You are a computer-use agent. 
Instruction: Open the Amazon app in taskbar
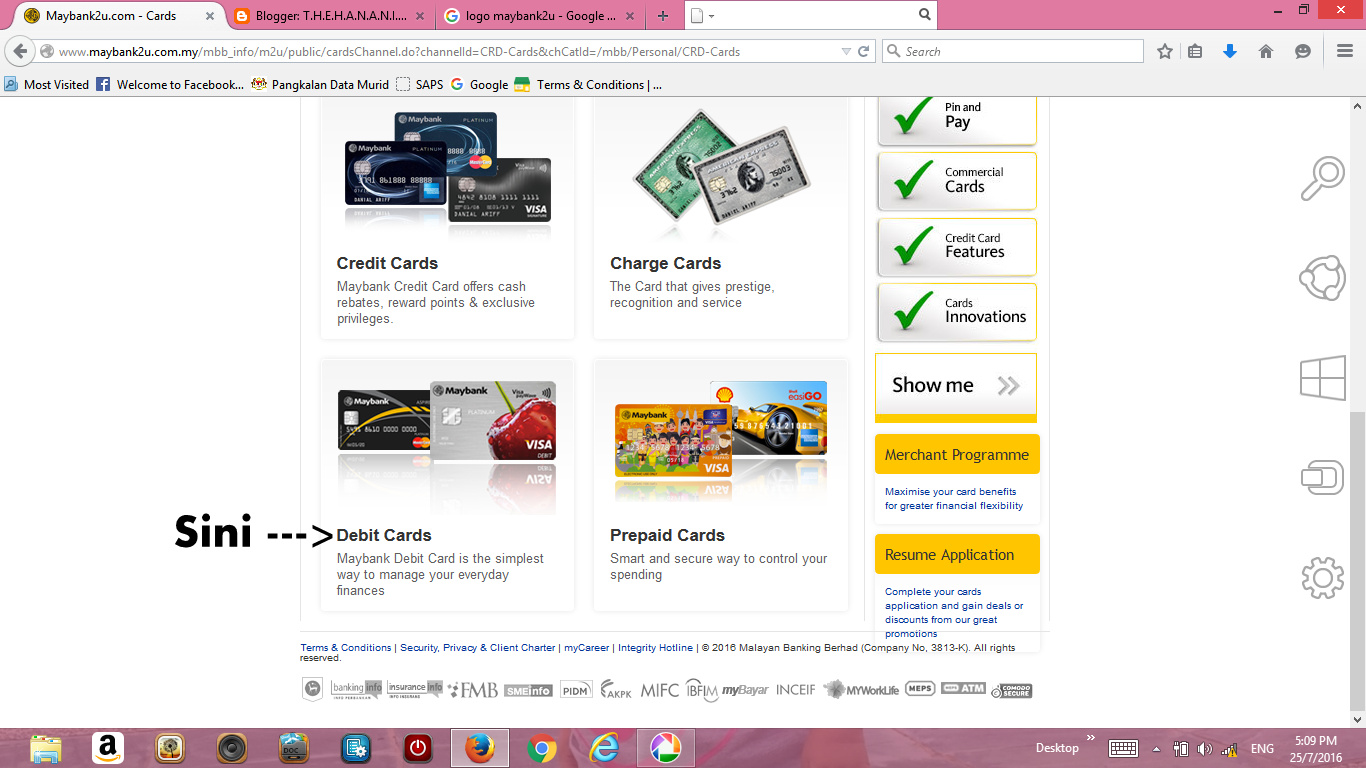(108, 748)
